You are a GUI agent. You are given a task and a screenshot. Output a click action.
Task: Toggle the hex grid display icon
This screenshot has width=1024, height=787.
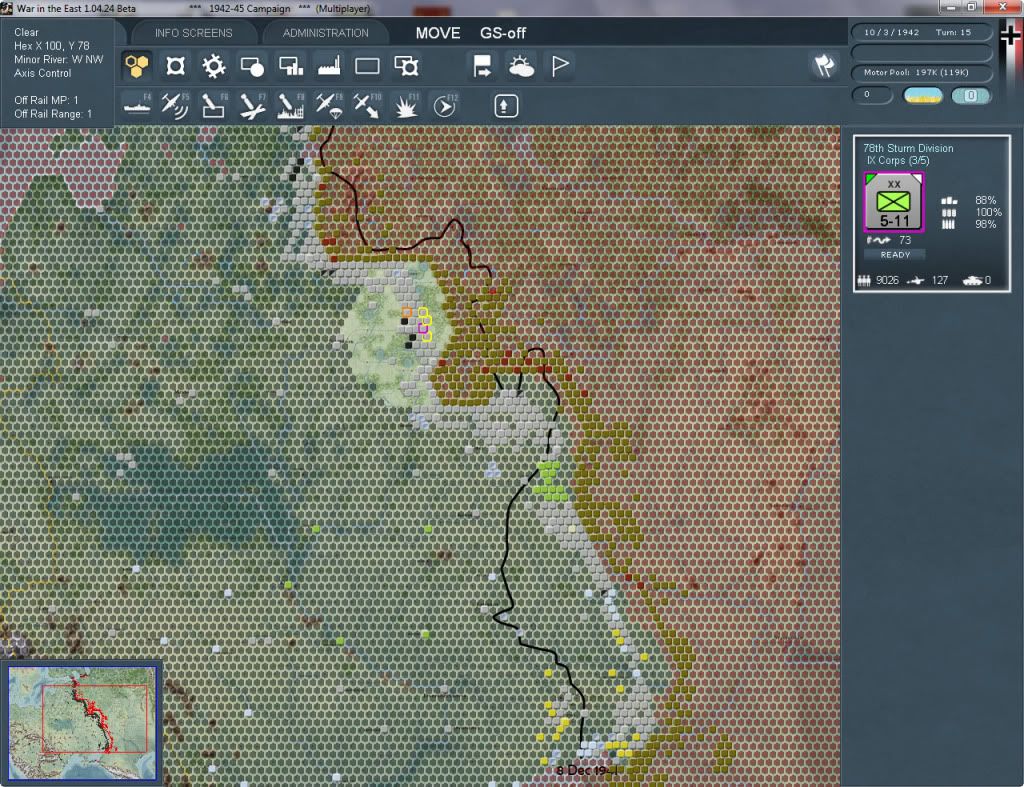[136, 66]
